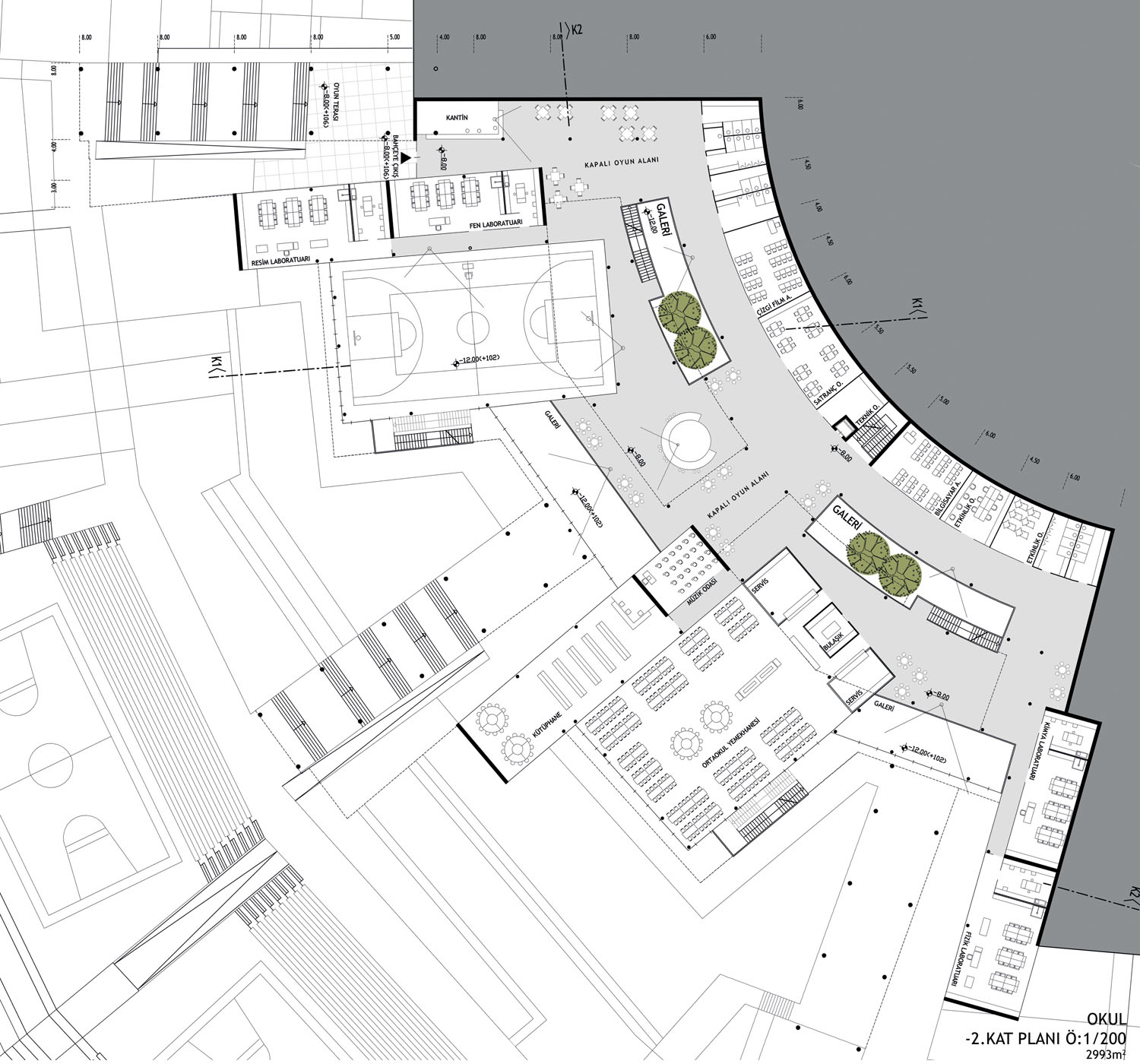Click the black garden exit arrow marker

click(x=407, y=157)
